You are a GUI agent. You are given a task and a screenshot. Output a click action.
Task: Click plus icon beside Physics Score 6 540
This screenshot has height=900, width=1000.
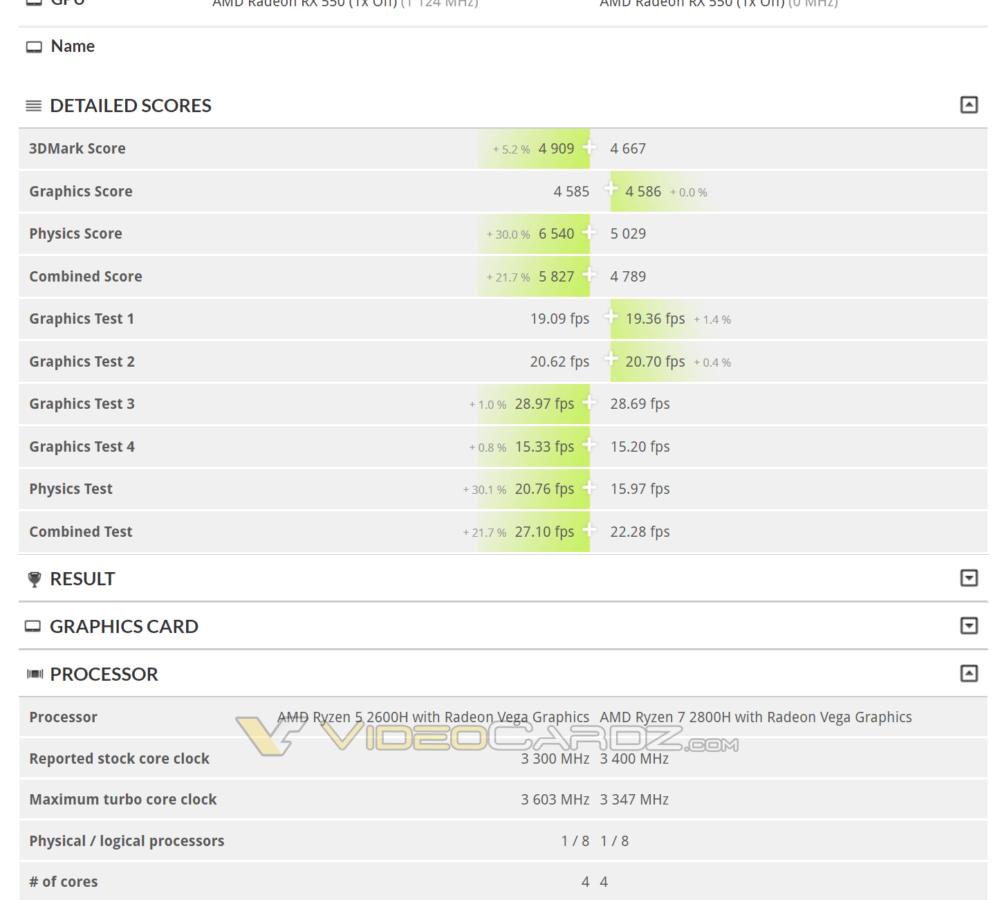589,233
